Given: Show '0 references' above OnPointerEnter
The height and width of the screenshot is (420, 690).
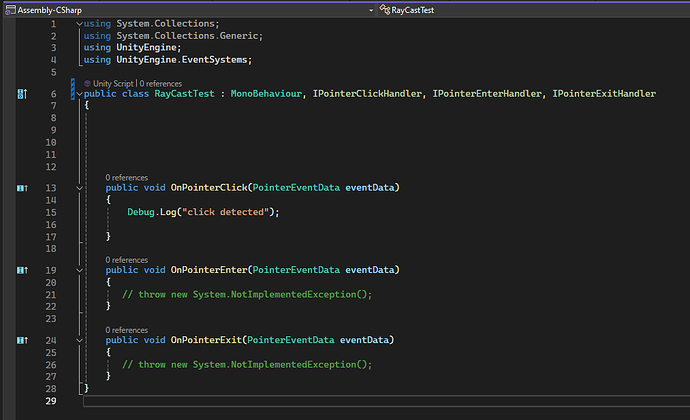Looking at the screenshot, I should [x=127, y=259].
